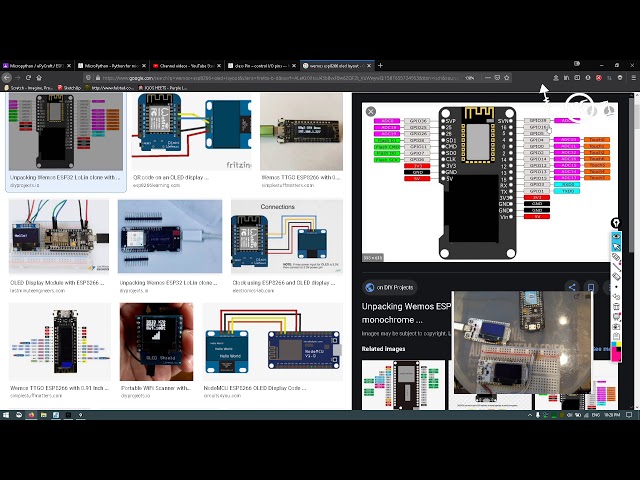
Task: Open the DIY Projects source link
Action: 389,287
